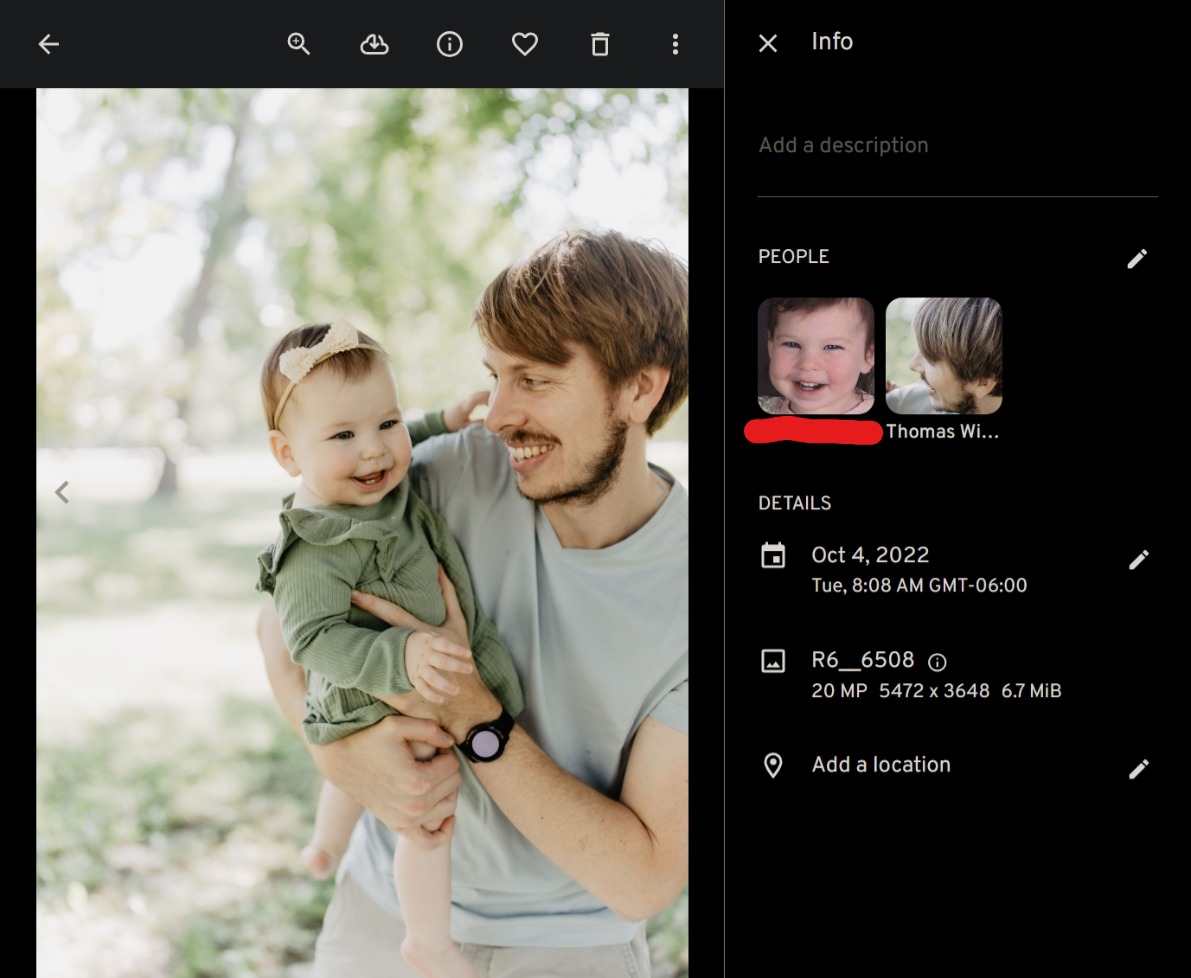
Task: Click the image file icon in Details
Action: 773,661
